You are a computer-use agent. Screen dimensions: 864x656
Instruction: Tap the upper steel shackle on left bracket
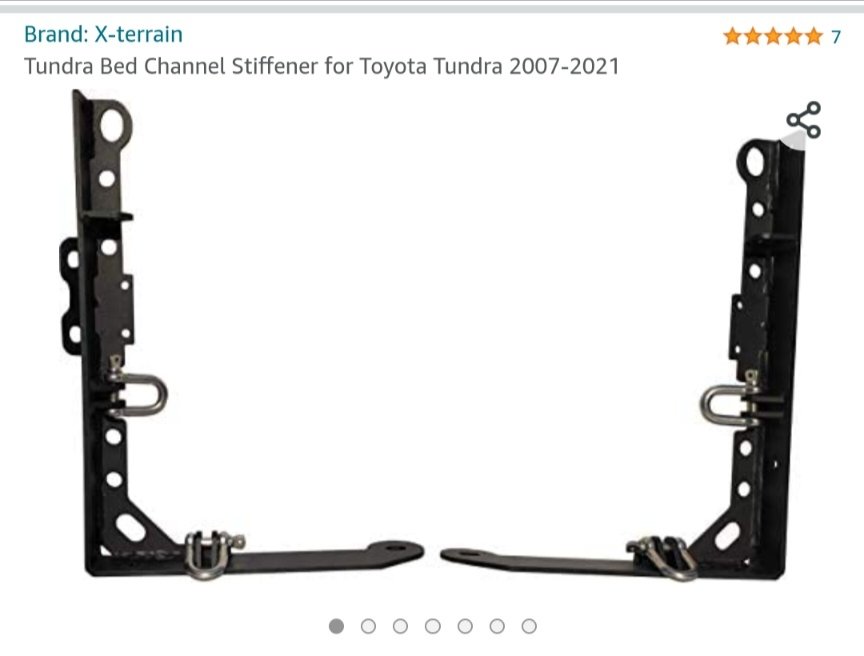click(138, 392)
